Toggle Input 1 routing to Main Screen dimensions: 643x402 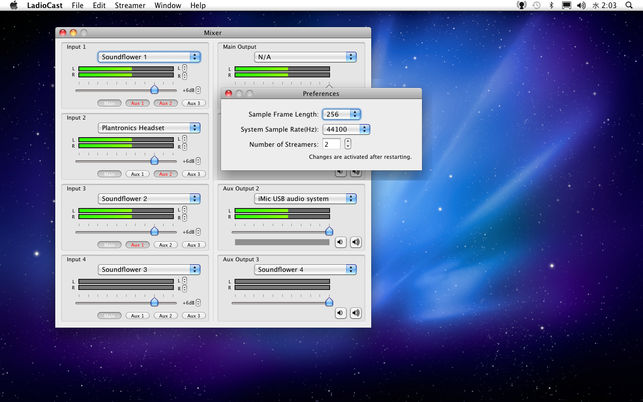[109, 103]
